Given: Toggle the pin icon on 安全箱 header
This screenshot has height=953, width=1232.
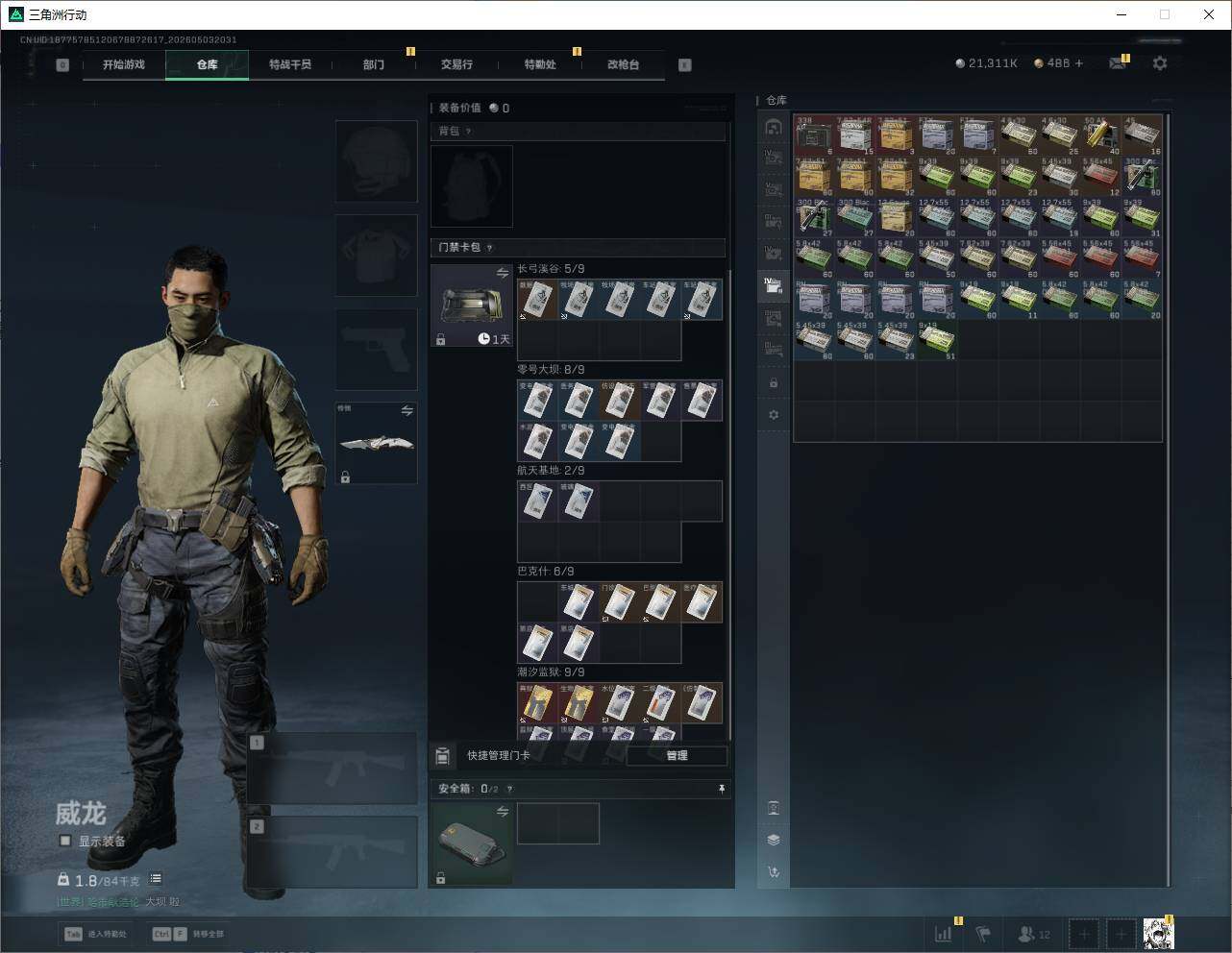Looking at the screenshot, I should point(721,789).
